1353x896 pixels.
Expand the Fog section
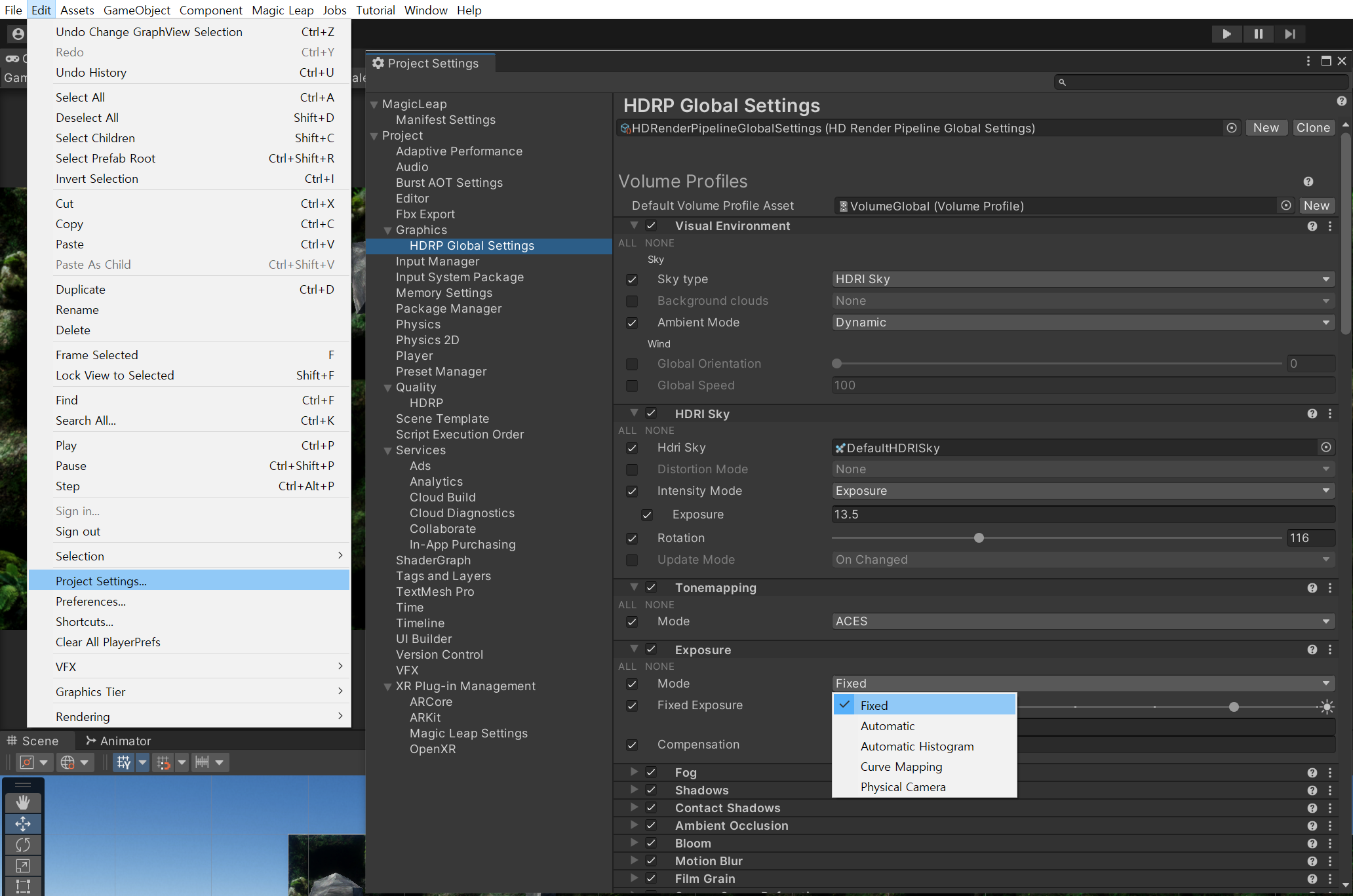coord(634,772)
